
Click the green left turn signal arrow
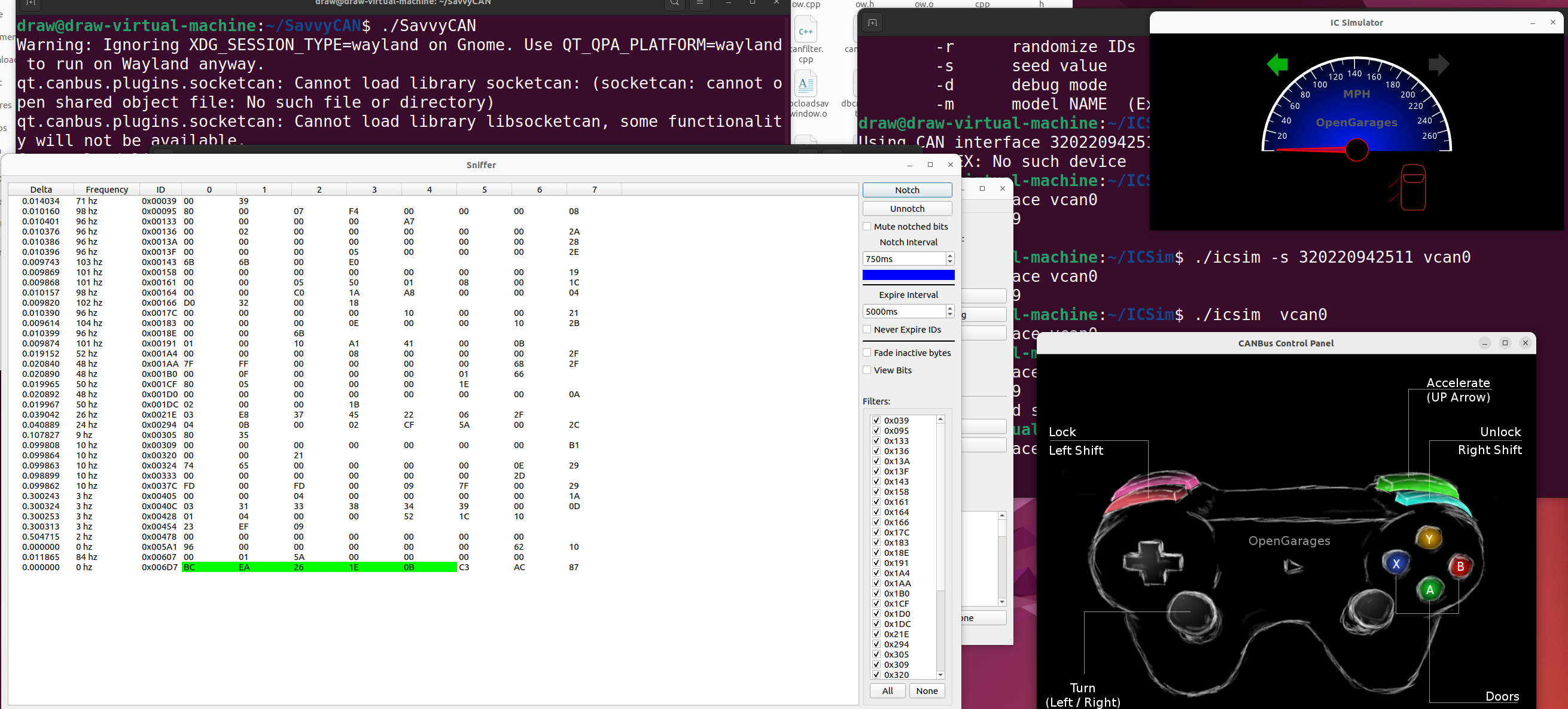(1277, 64)
